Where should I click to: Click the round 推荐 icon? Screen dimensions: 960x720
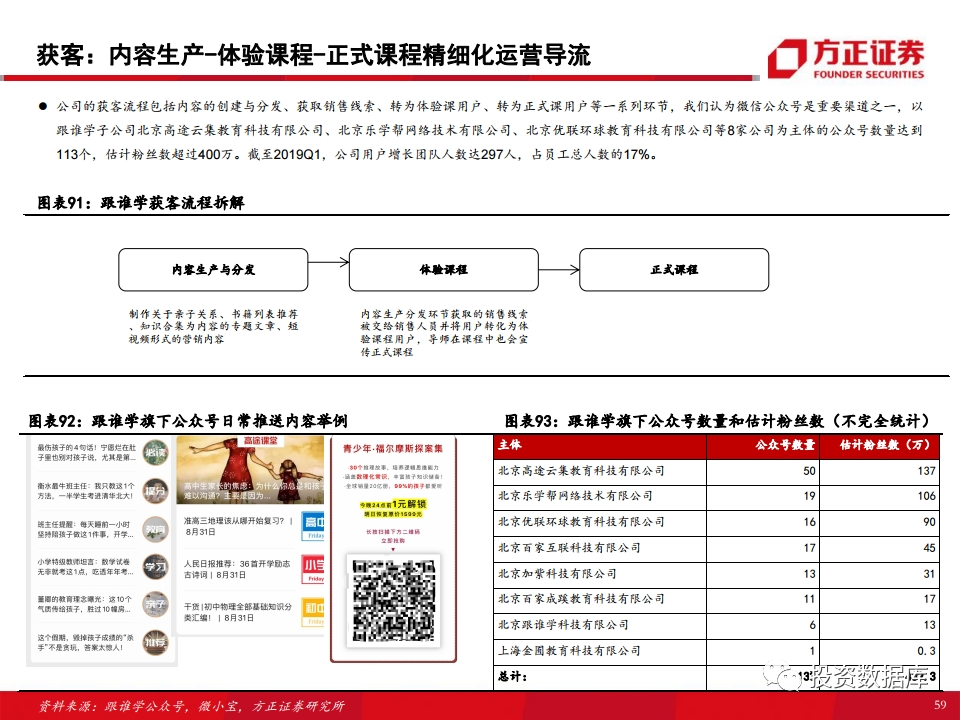156,643
